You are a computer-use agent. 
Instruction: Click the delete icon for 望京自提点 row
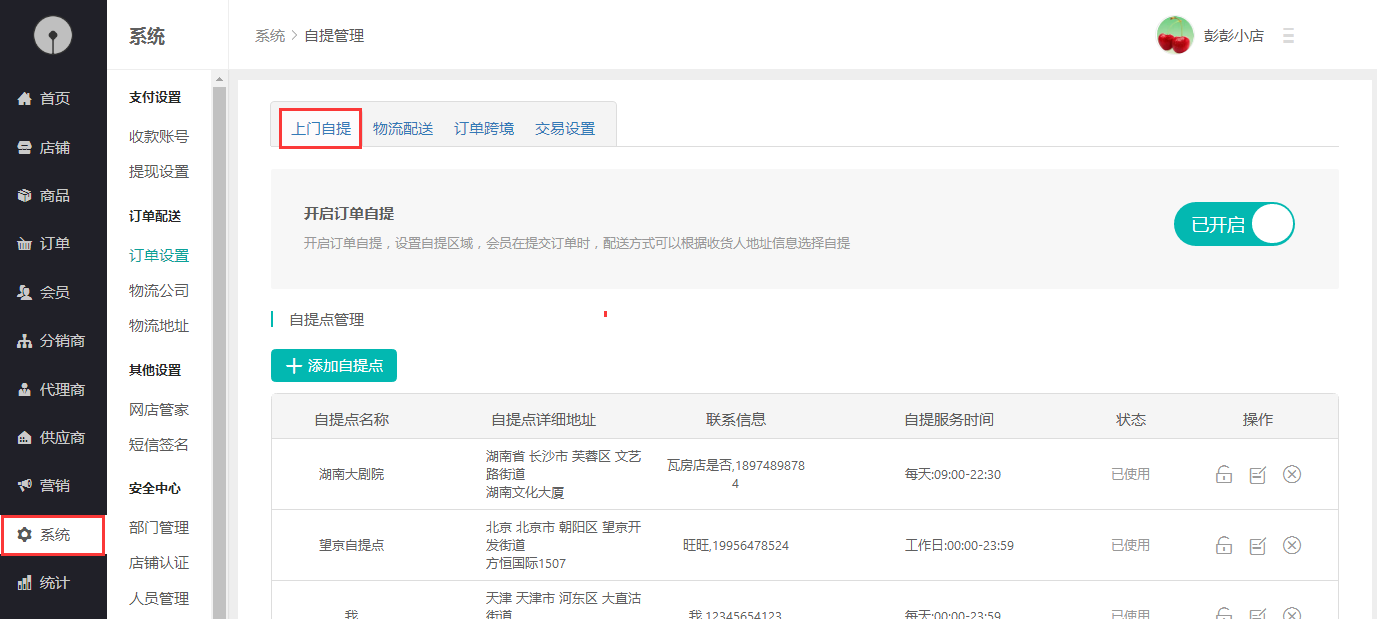1291,545
